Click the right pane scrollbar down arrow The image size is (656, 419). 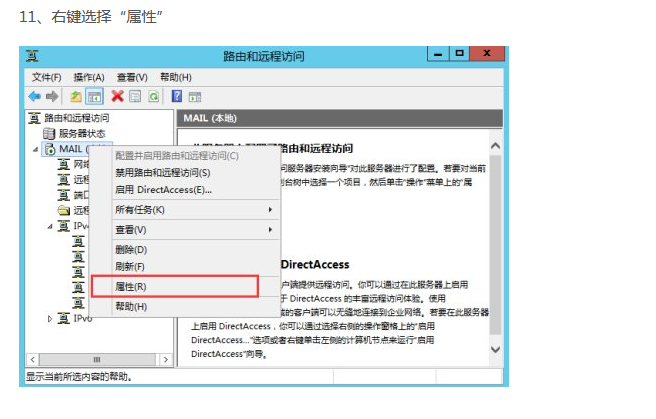coord(496,349)
